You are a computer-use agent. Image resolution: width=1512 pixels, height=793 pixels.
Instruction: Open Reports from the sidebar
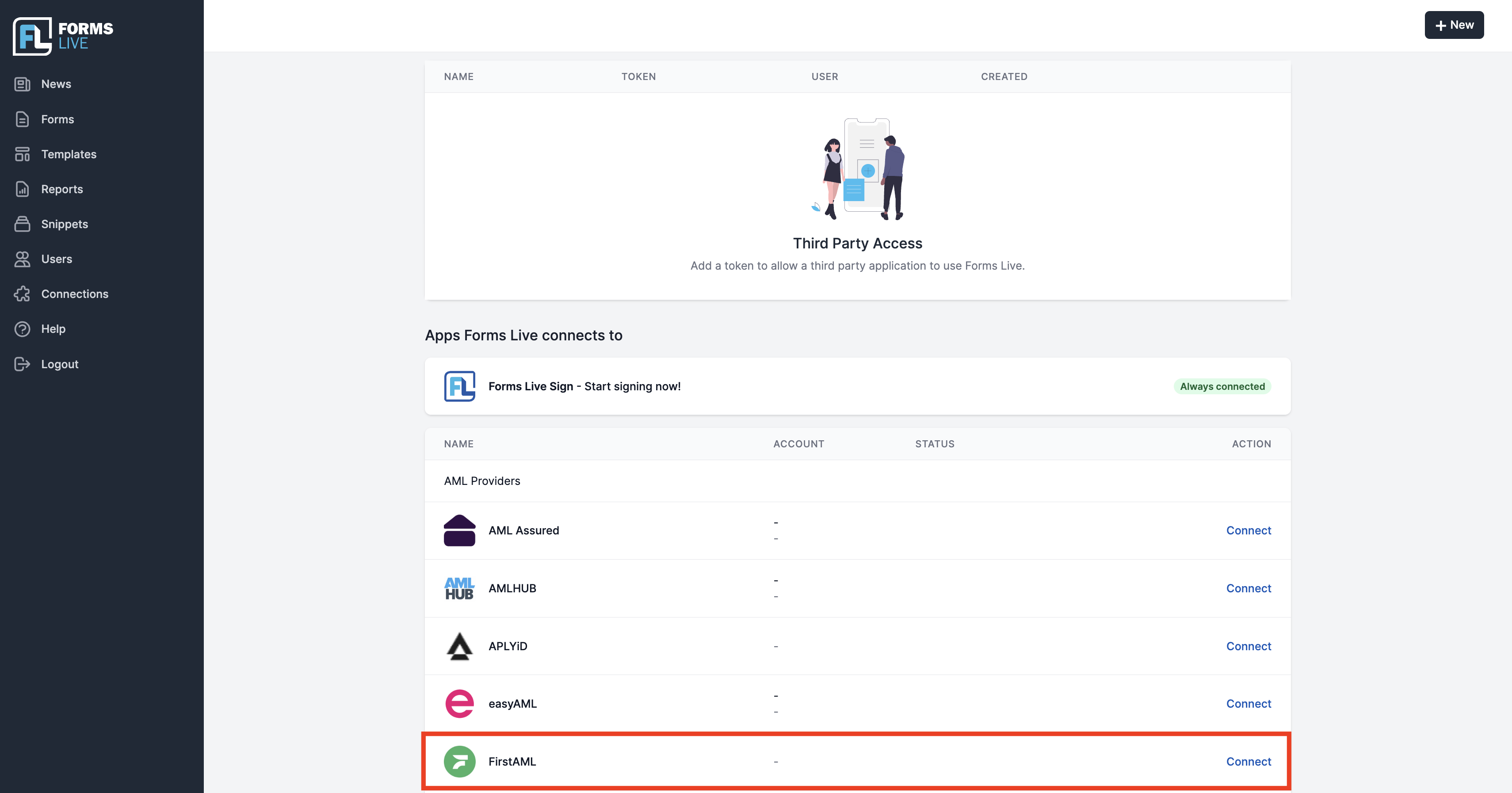coord(61,189)
